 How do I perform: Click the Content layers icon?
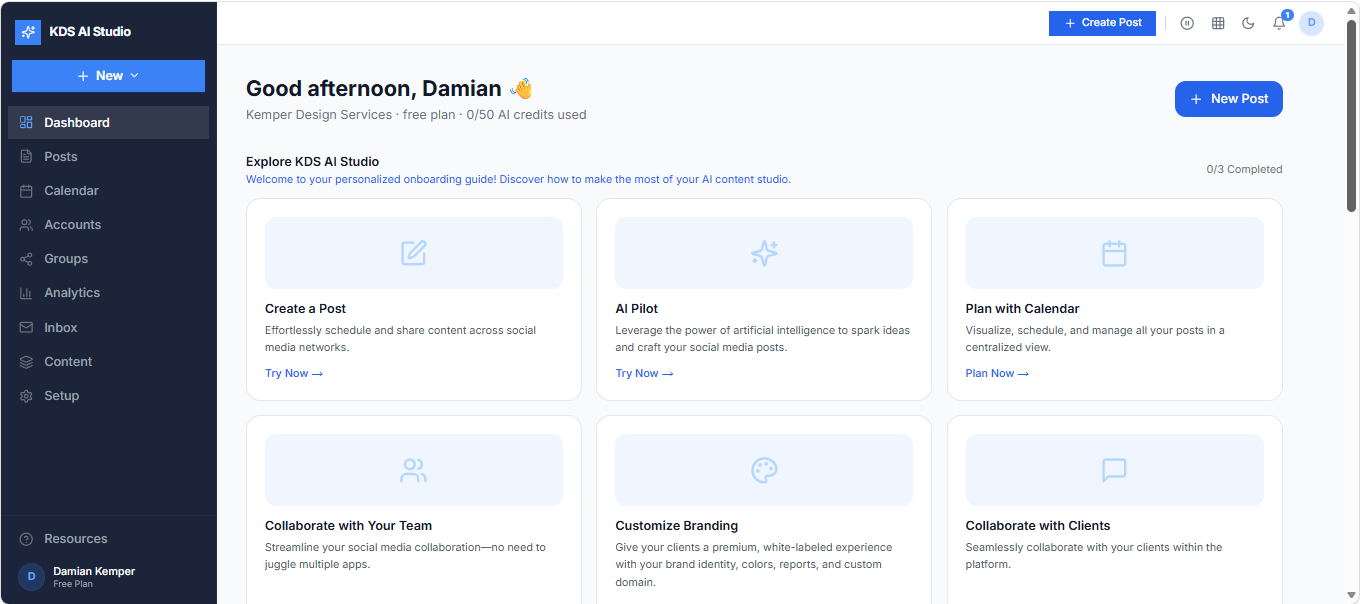pyautogui.click(x=26, y=362)
